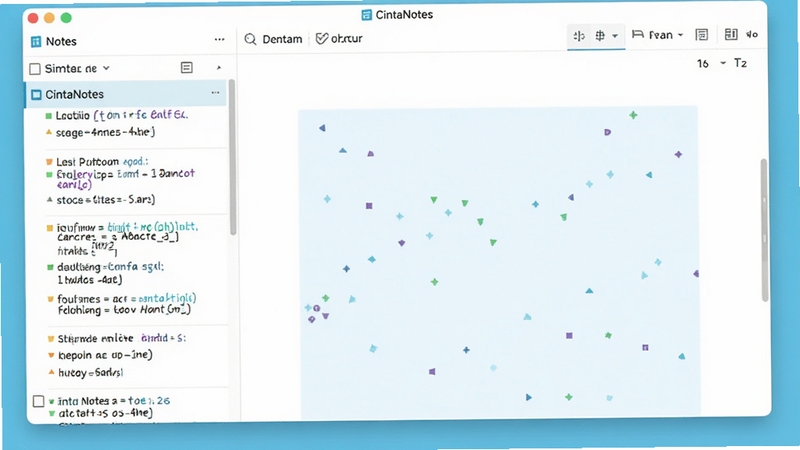
Task: Click the main canvas vertical scrollbar
Action: [764, 230]
